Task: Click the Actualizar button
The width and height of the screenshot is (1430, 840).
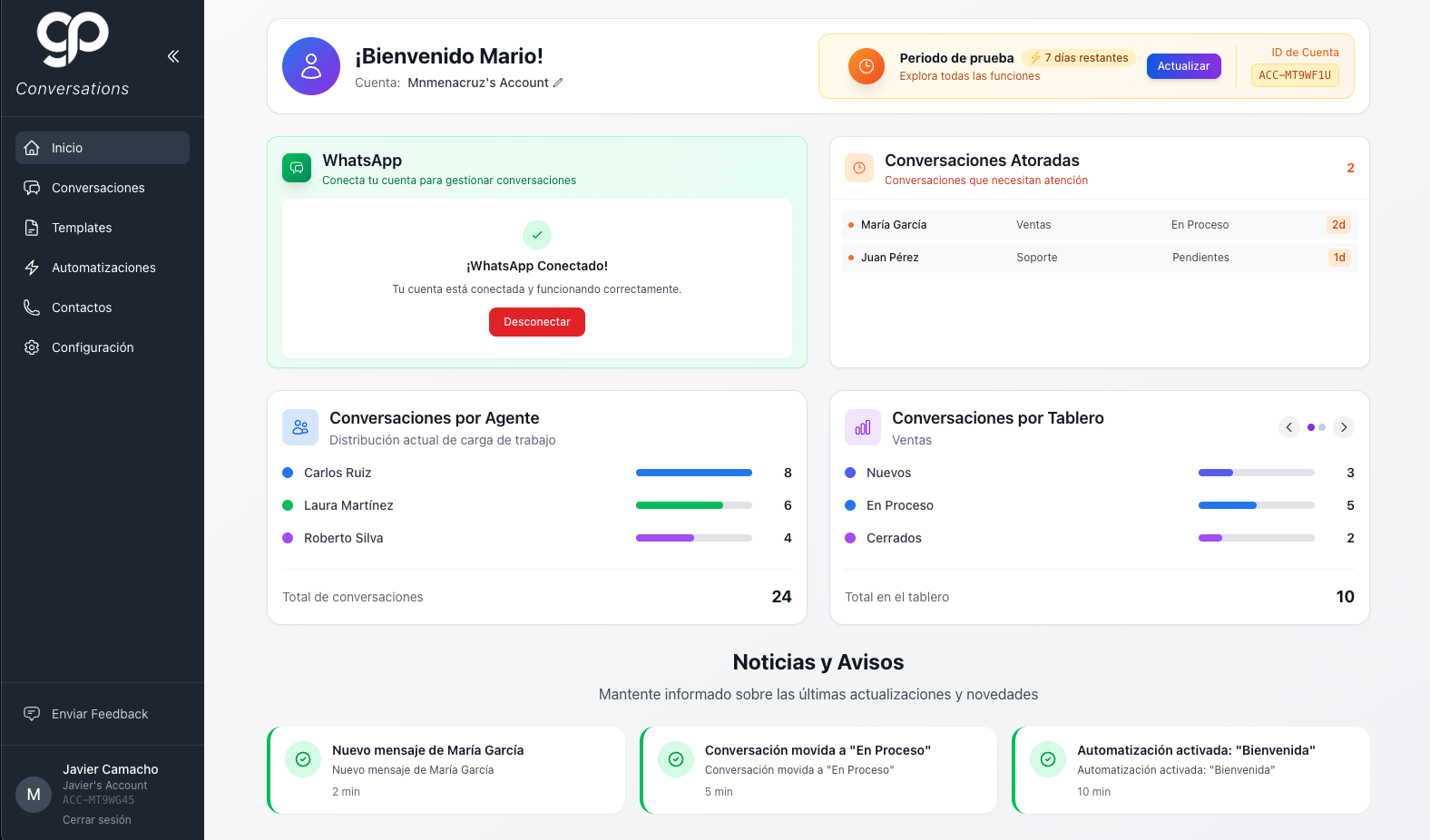Action: coord(1184,66)
